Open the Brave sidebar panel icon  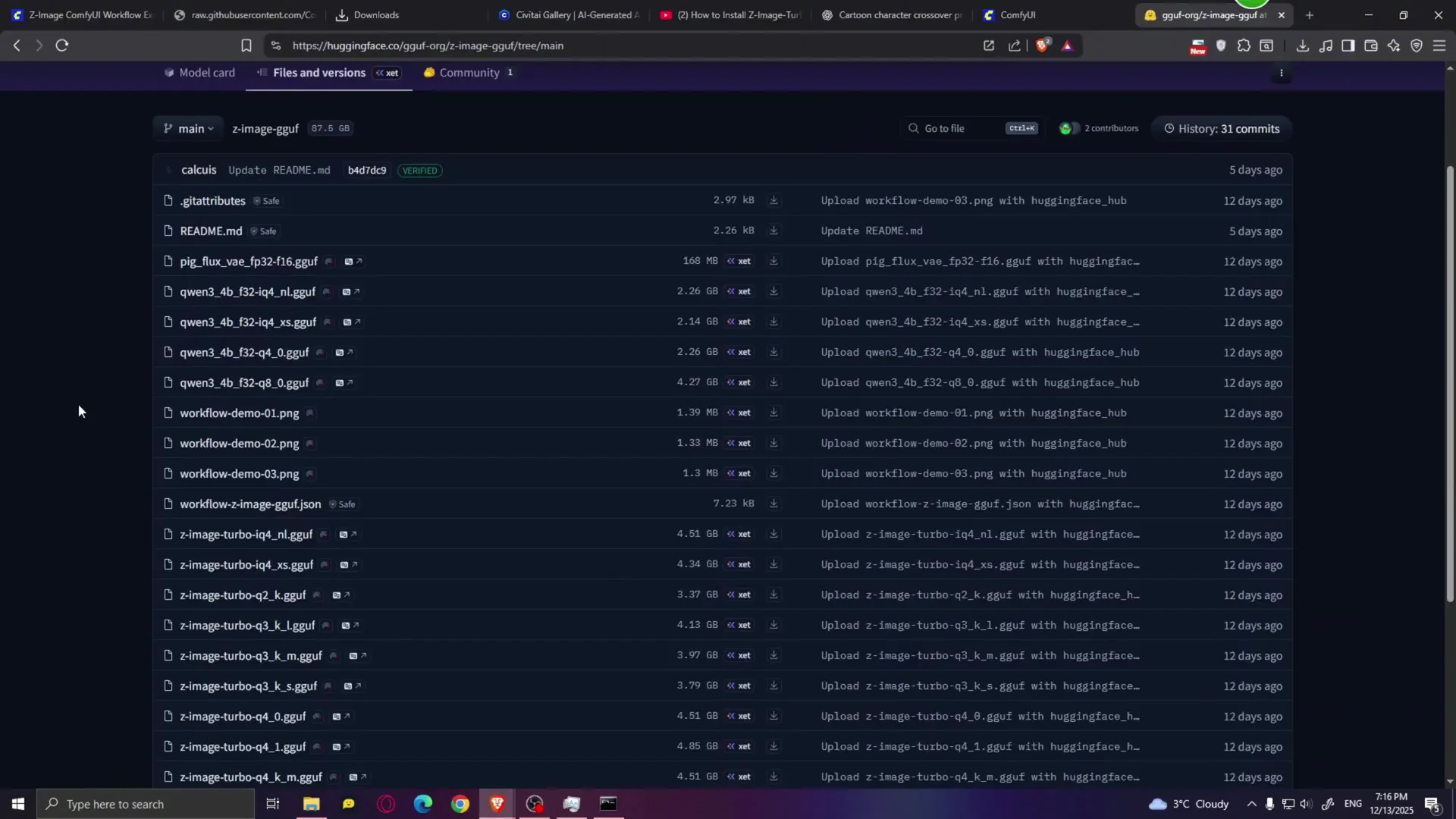click(x=1348, y=45)
